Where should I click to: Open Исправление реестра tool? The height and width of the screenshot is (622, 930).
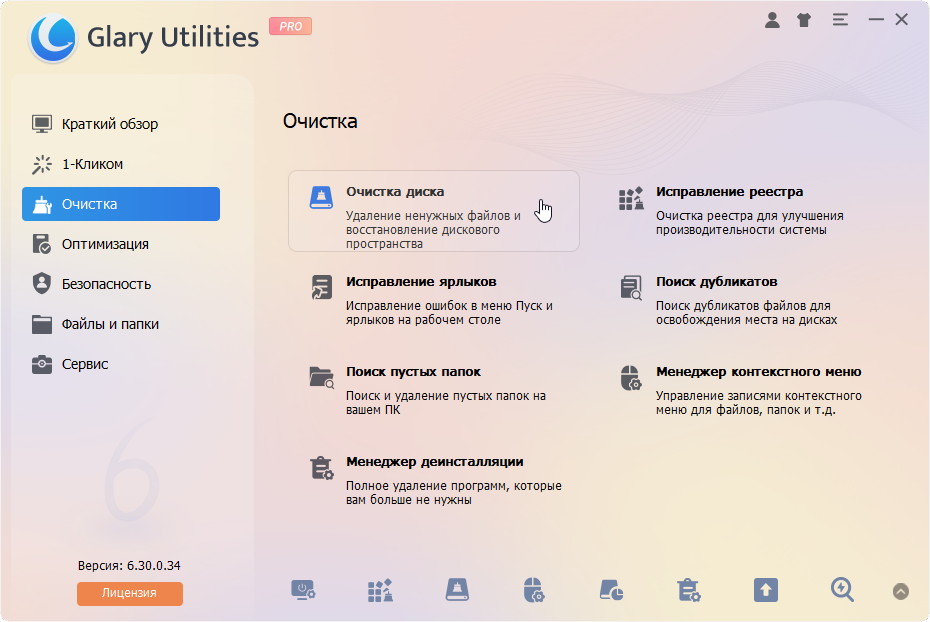(743, 211)
